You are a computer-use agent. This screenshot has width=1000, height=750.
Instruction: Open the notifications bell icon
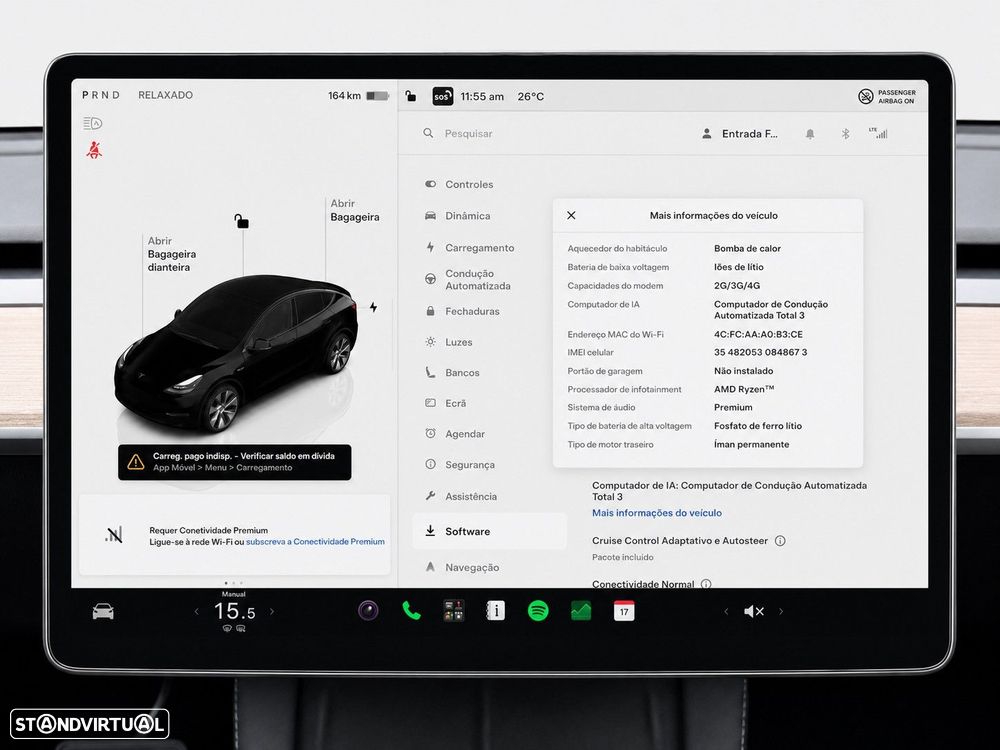810,134
